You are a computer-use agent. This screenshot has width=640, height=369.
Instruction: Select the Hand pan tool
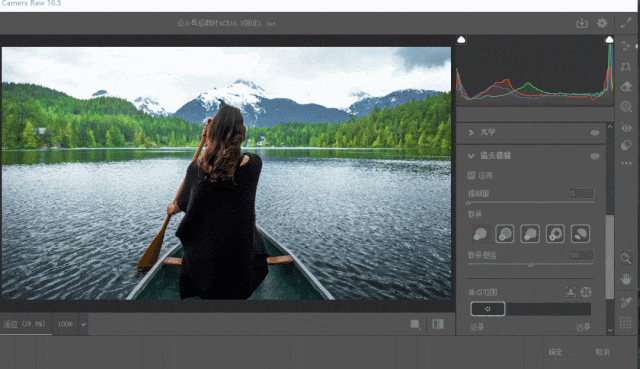626,279
